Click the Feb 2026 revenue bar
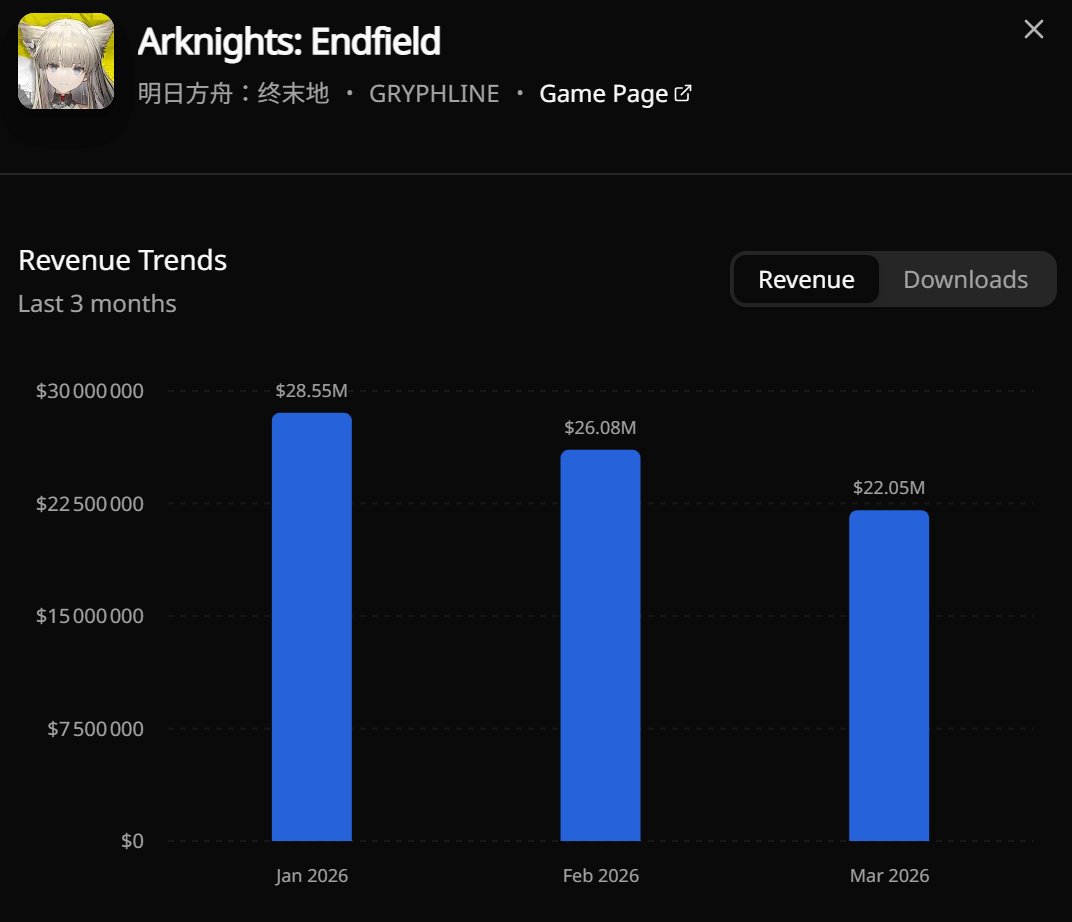 pos(600,645)
